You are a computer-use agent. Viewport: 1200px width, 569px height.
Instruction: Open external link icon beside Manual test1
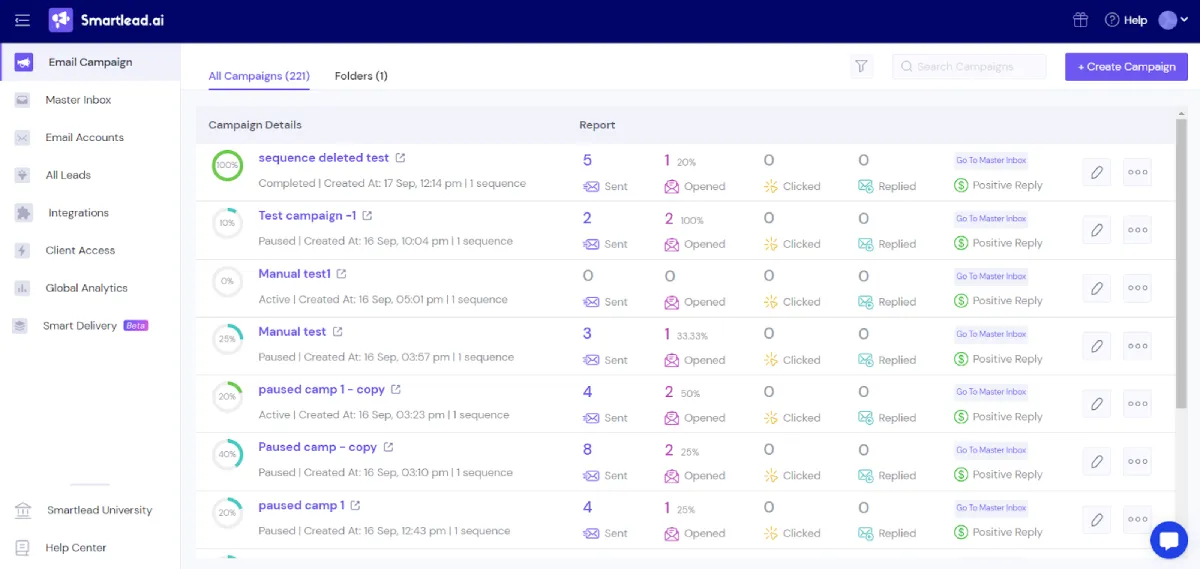[x=342, y=274]
